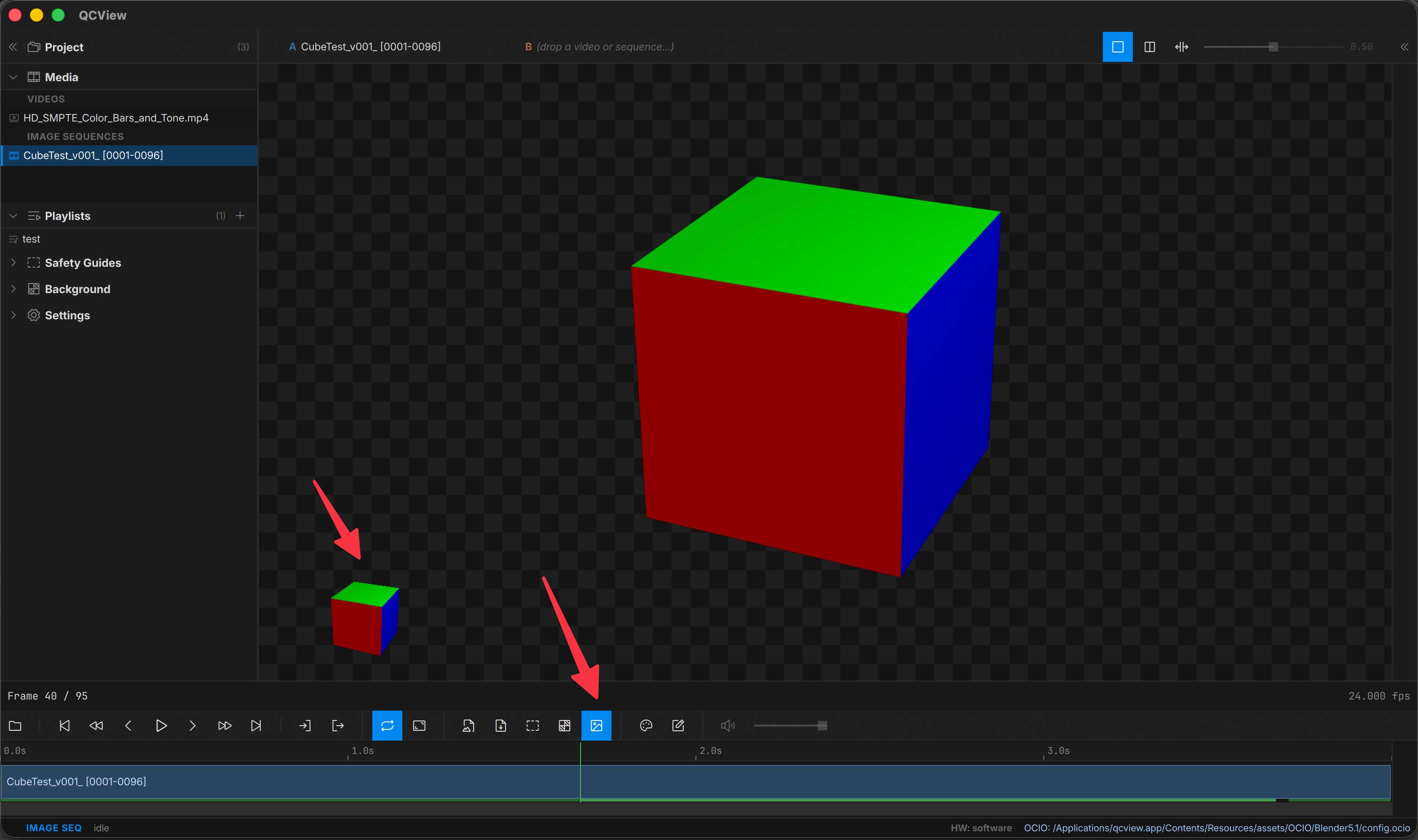Viewport: 1418px width, 840px height.
Task: Collapse the Media section
Action: point(13,77)
